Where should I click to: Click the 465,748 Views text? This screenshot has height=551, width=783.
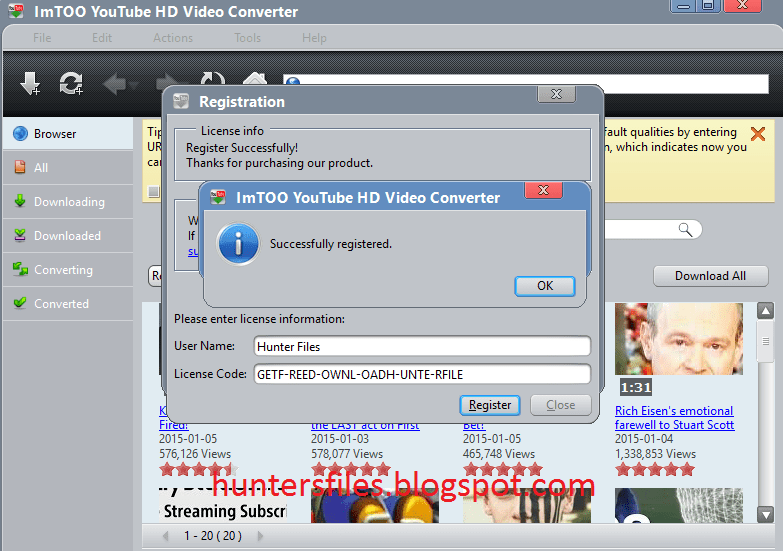tap(498, 454)
